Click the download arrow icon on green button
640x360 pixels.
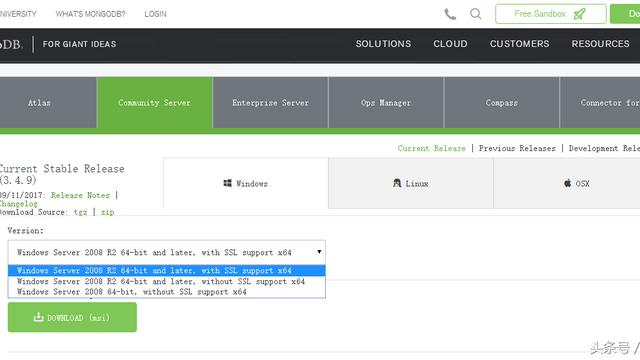[38, 317]
